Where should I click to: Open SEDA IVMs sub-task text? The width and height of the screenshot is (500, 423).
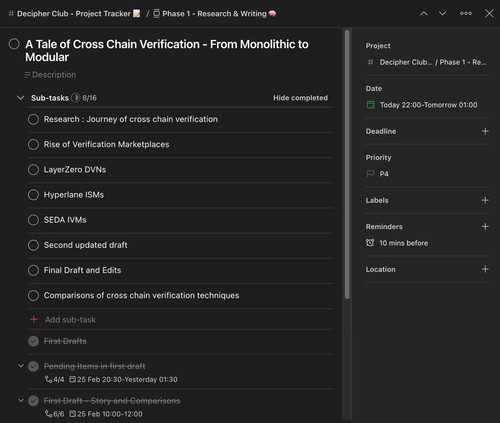(x=65, y=220)
